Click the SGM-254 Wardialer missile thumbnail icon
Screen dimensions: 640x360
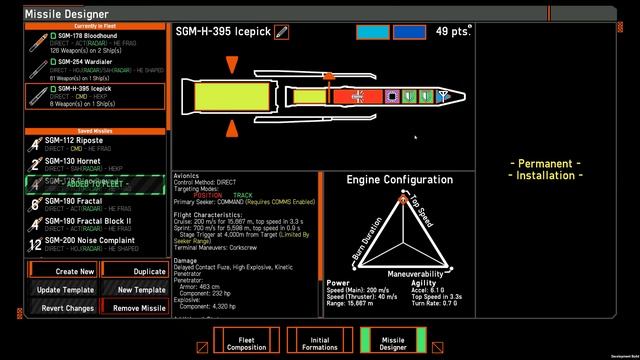point(38,69)
